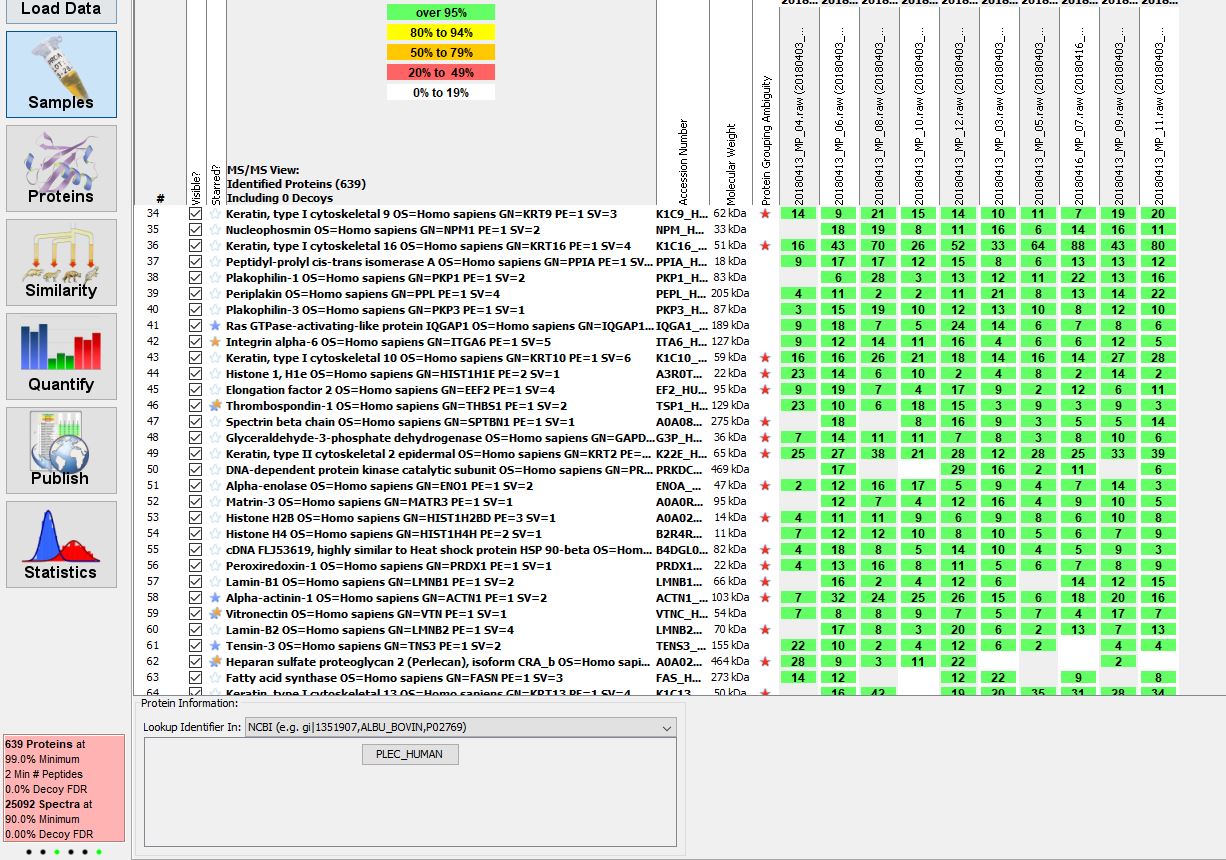Star the Nucleophosmin protein row
Image resolution: width=1226 pixels, height=860 pixels.
click(x=215, y=230)
